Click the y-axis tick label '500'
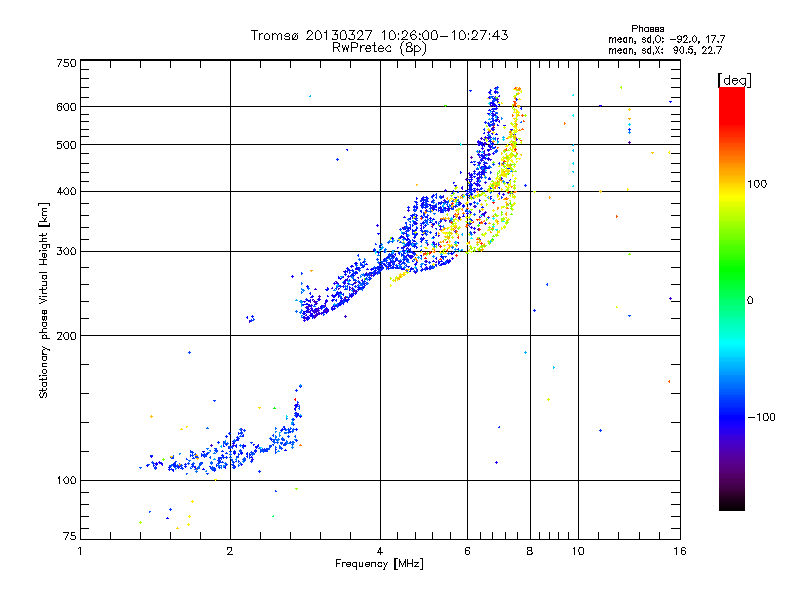Screen dimensions: 800x600 tap(66, 145)
